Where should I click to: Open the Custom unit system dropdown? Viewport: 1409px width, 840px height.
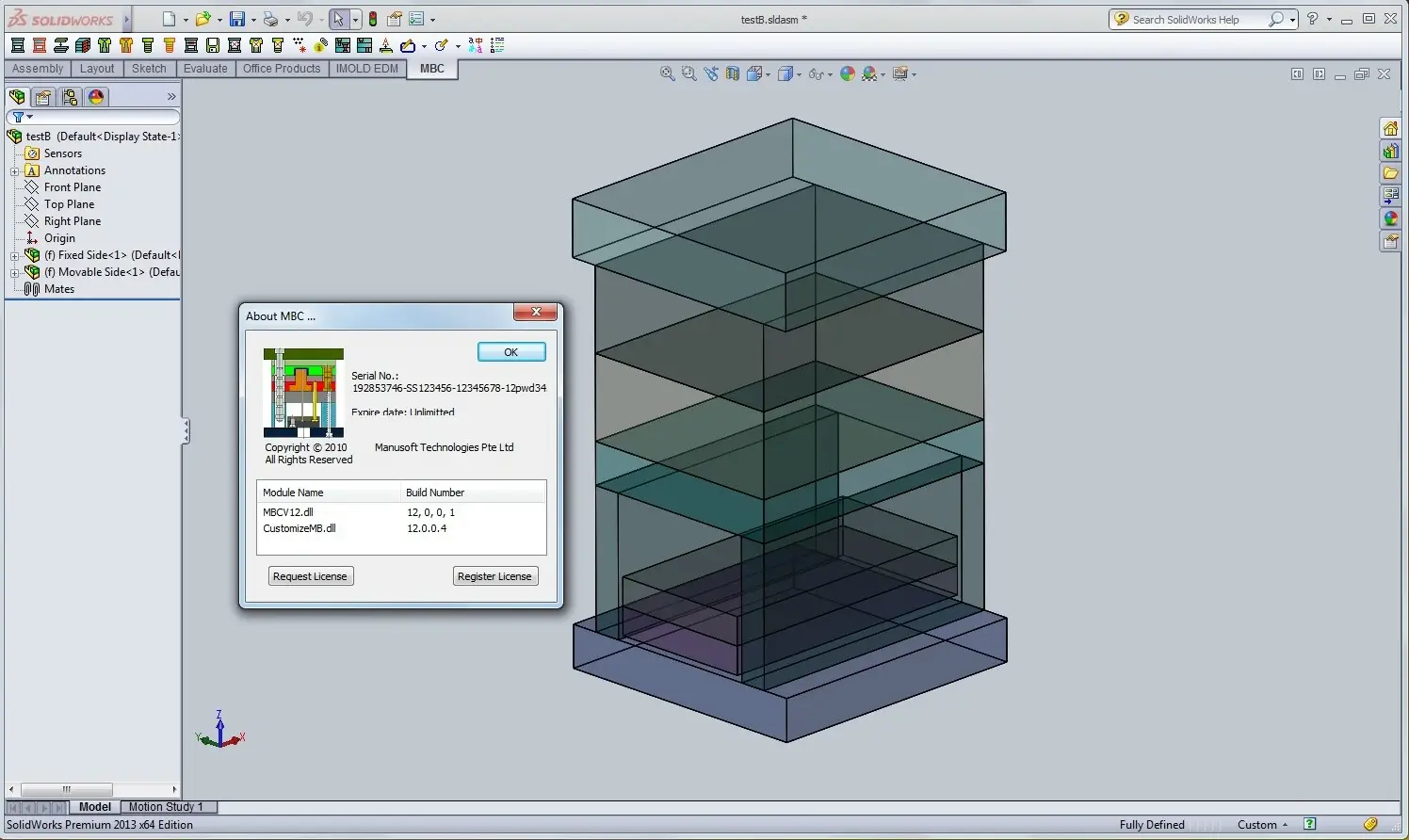pyautogui.click(x=1263, y=825)
